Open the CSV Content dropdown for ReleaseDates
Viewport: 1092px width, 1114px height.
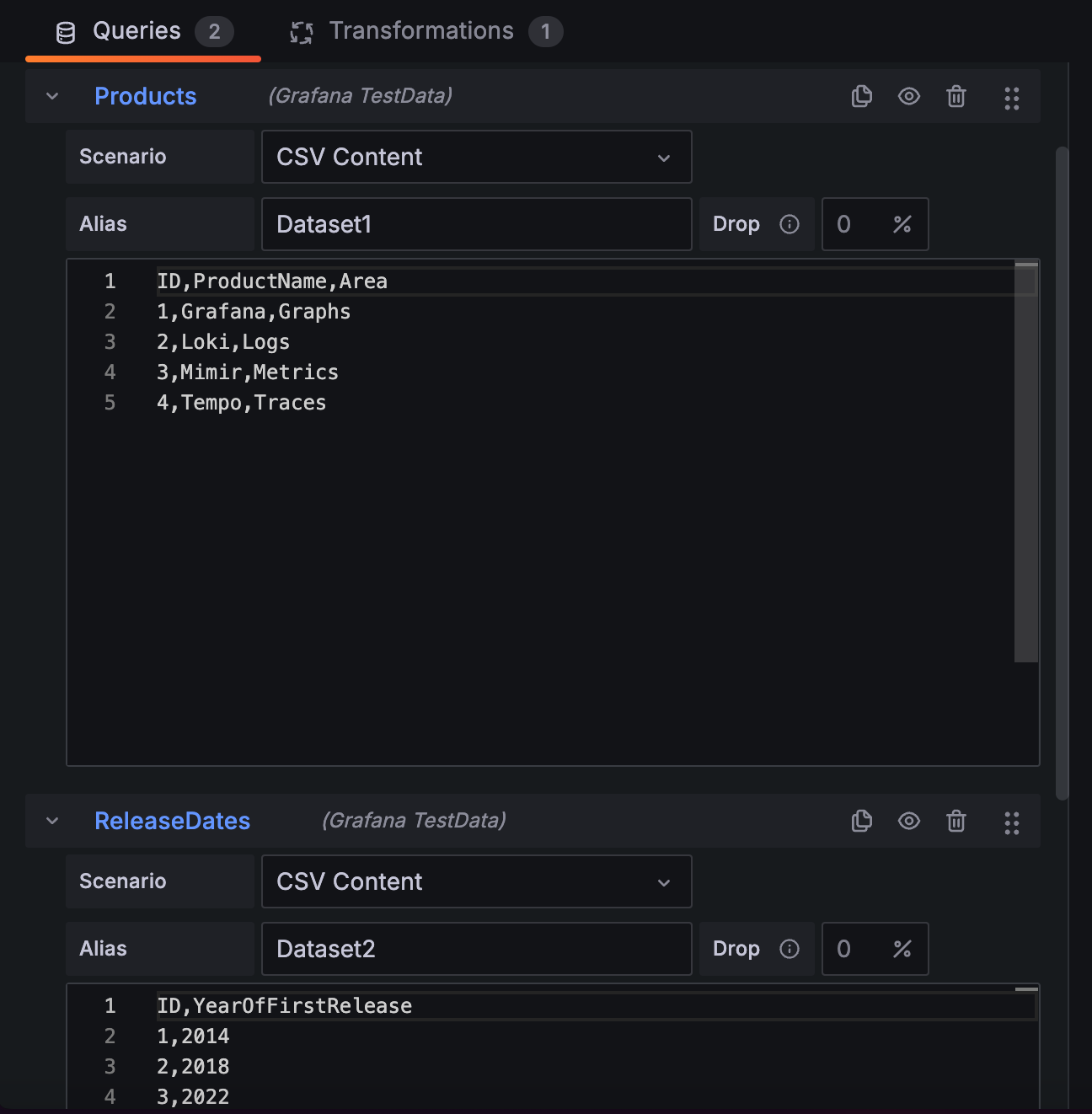(x=476, y=881)
